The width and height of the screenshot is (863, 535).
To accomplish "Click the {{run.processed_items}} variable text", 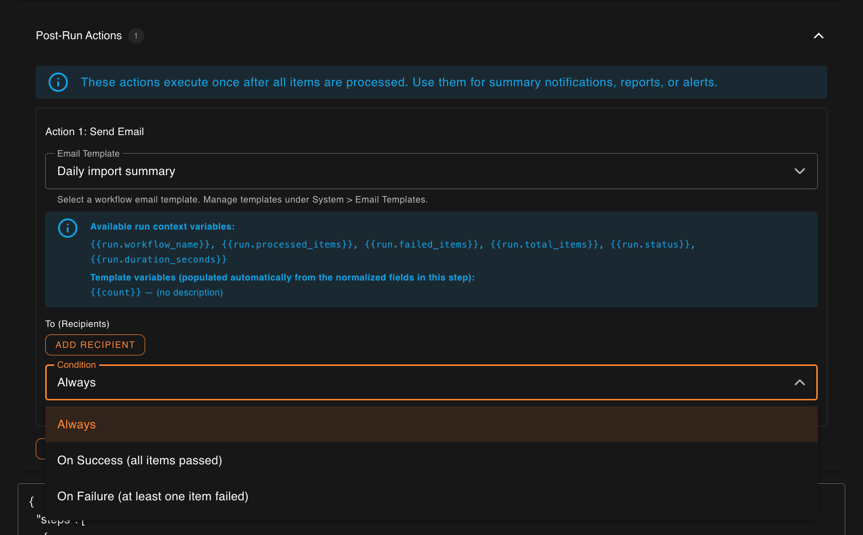I will [x=288, y=244].
